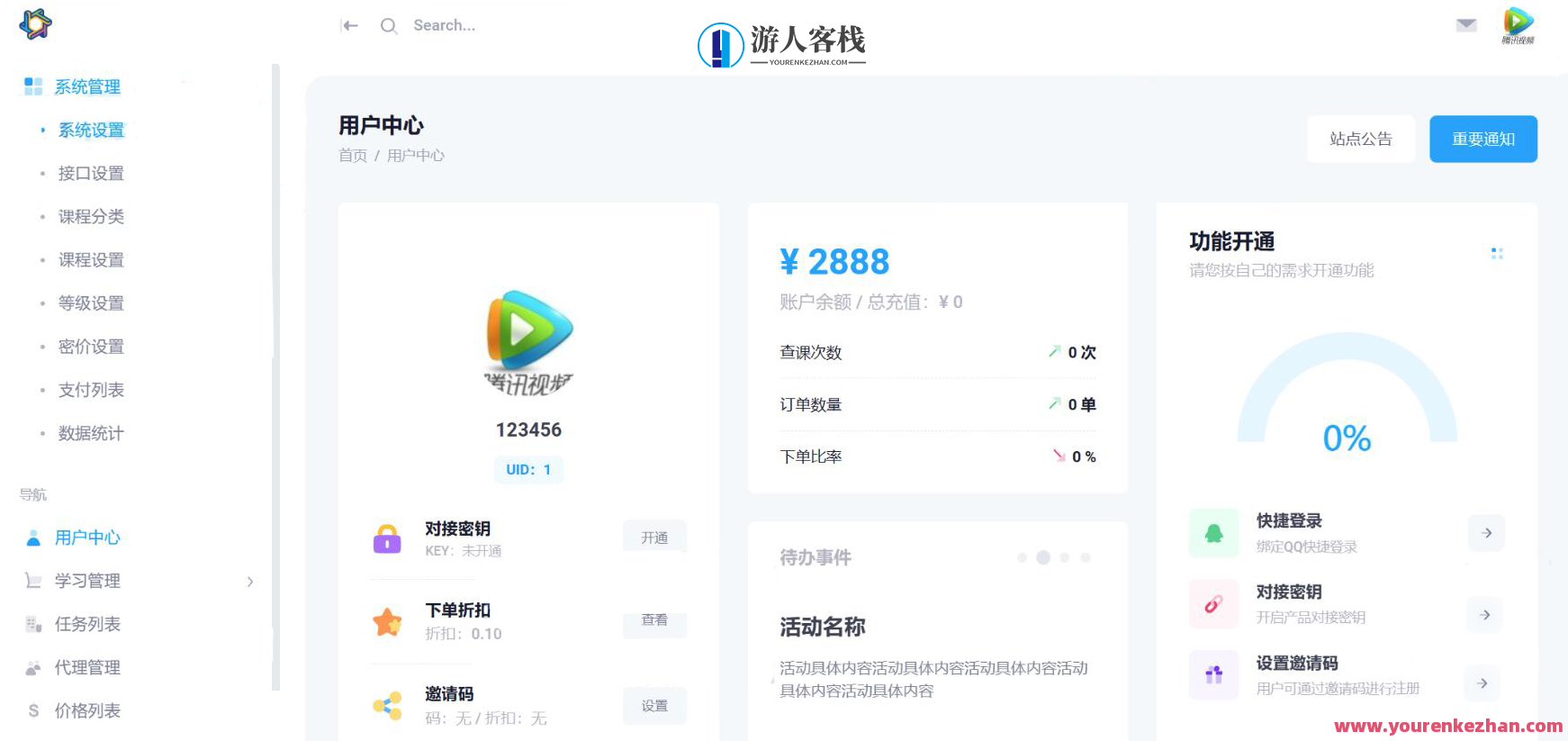Open 课程分类 submenu item
The image size is (1568, 741).
(91, 216)
